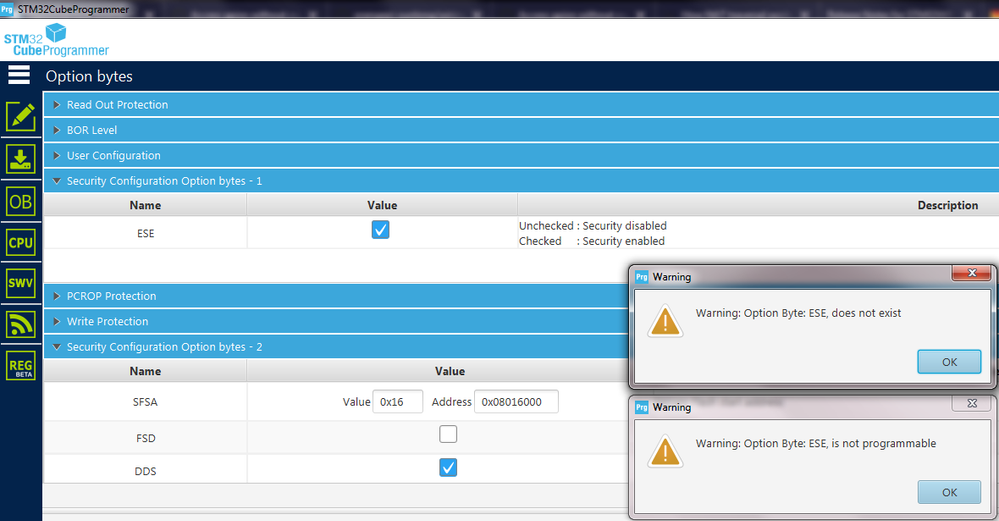Select the OB option bytes icon
Viewport: 999px width, 521px height.
21,202
